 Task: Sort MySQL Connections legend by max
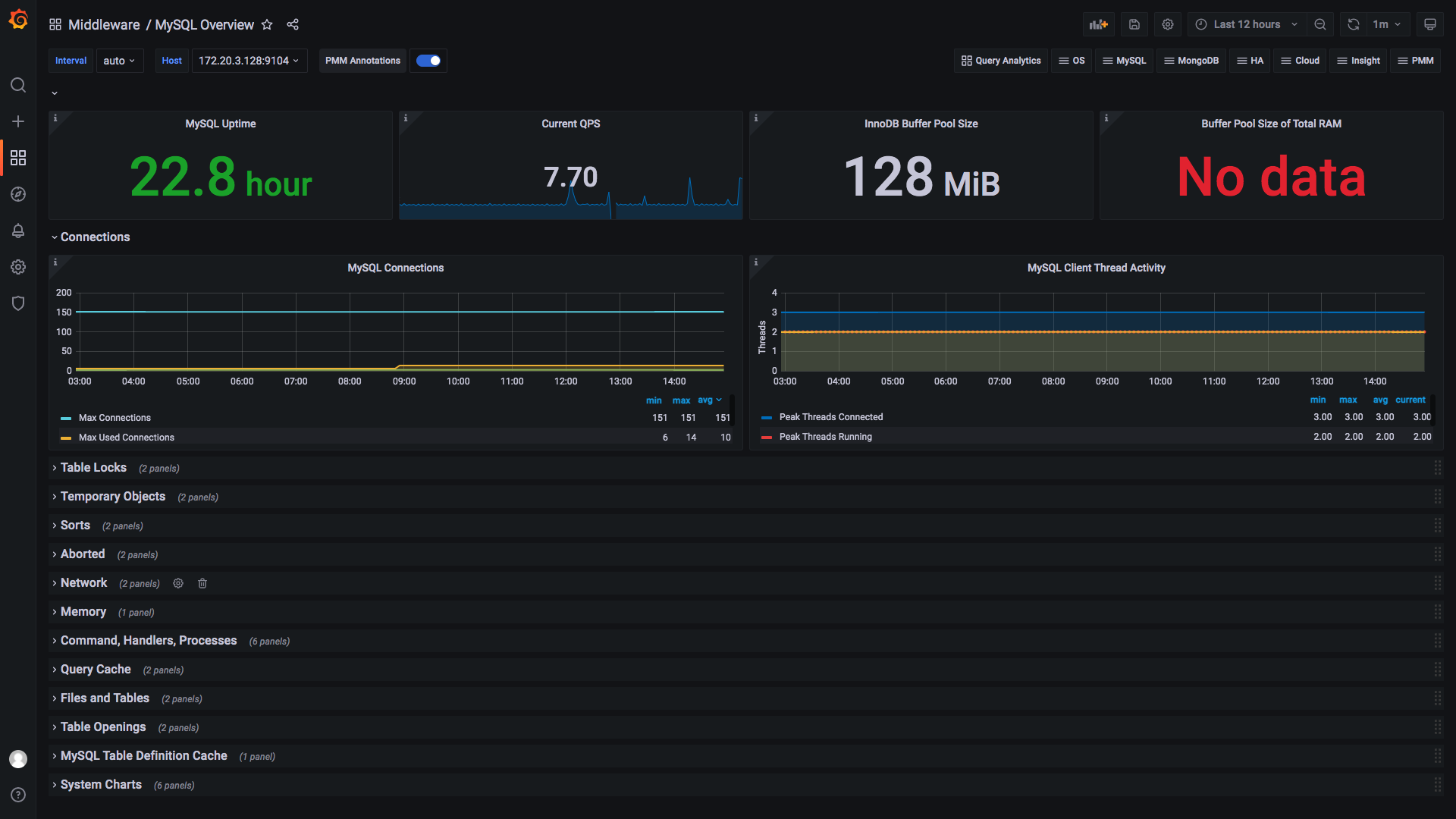(681, 400)
